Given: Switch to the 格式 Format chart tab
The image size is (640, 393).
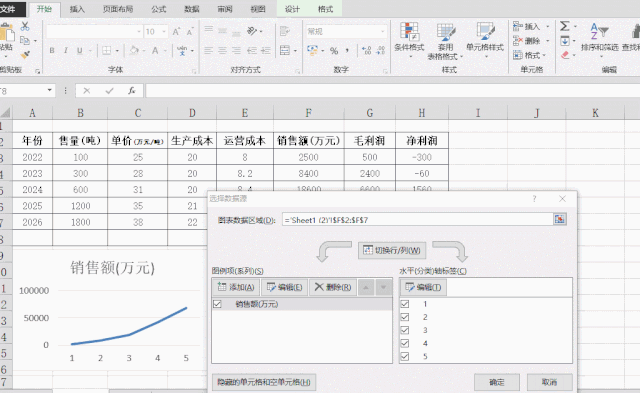Looking at the screenshot, I should click(325, 9).
